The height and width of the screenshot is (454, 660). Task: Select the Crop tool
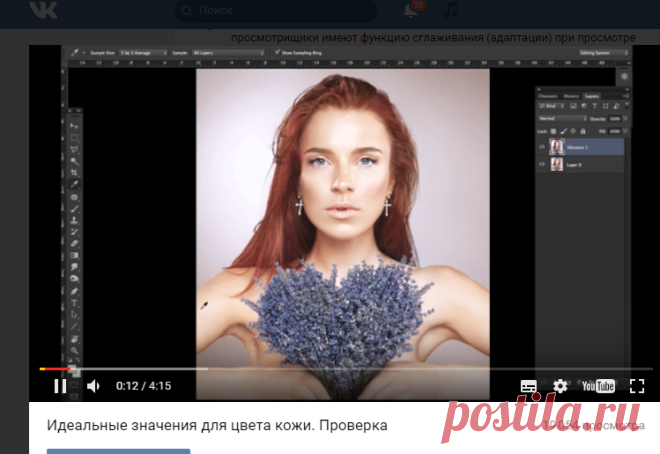[74, 173]
